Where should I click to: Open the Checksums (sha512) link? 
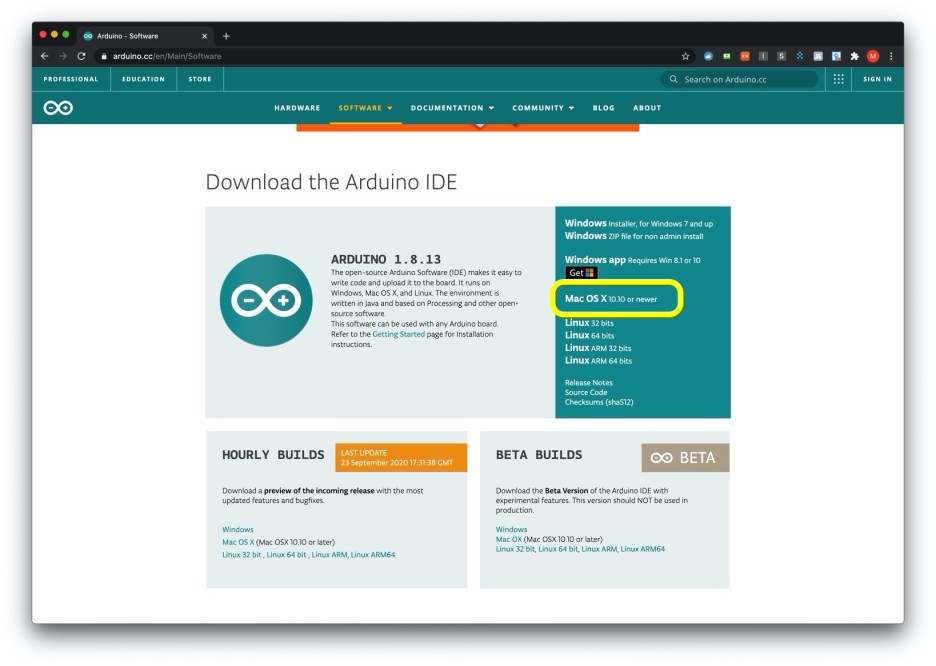599,402
